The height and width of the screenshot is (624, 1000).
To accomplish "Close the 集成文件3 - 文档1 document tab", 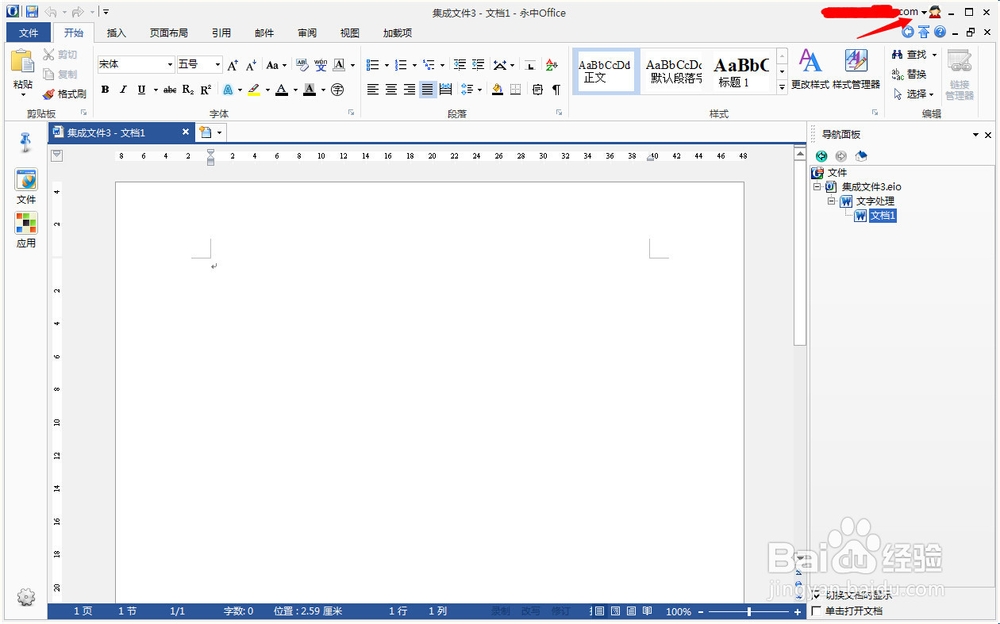I will tap(186, 132).
